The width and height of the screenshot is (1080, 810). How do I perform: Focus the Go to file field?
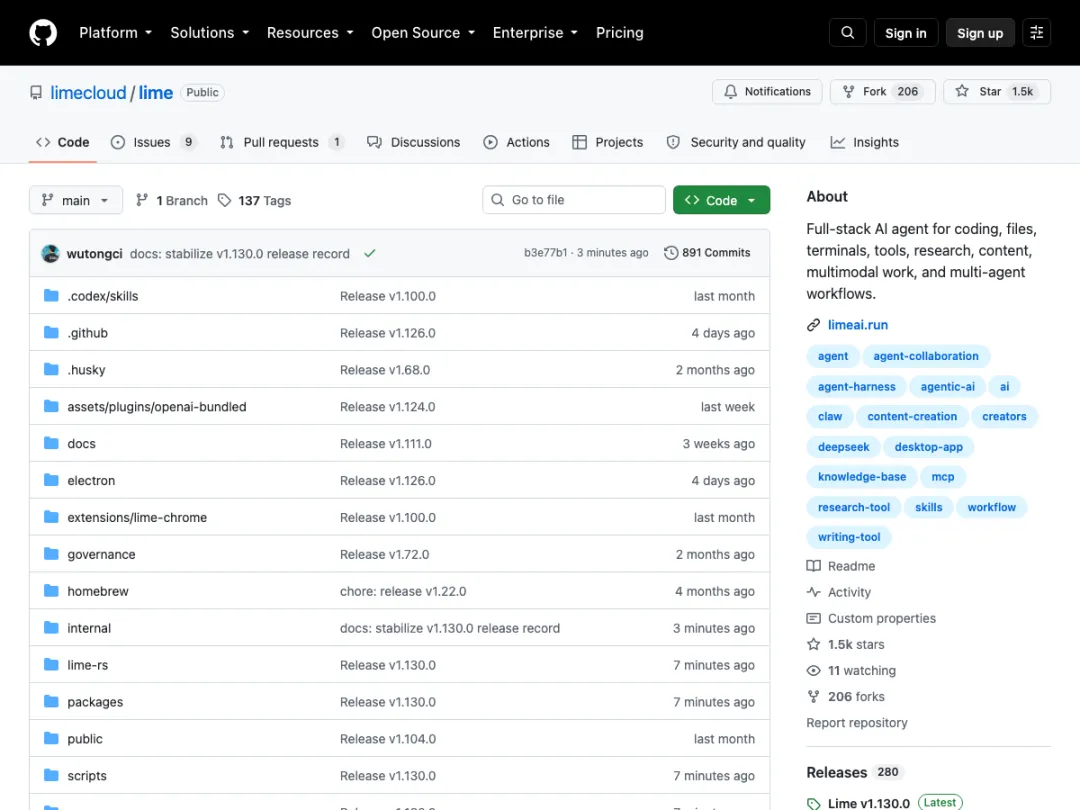(574, 200)
